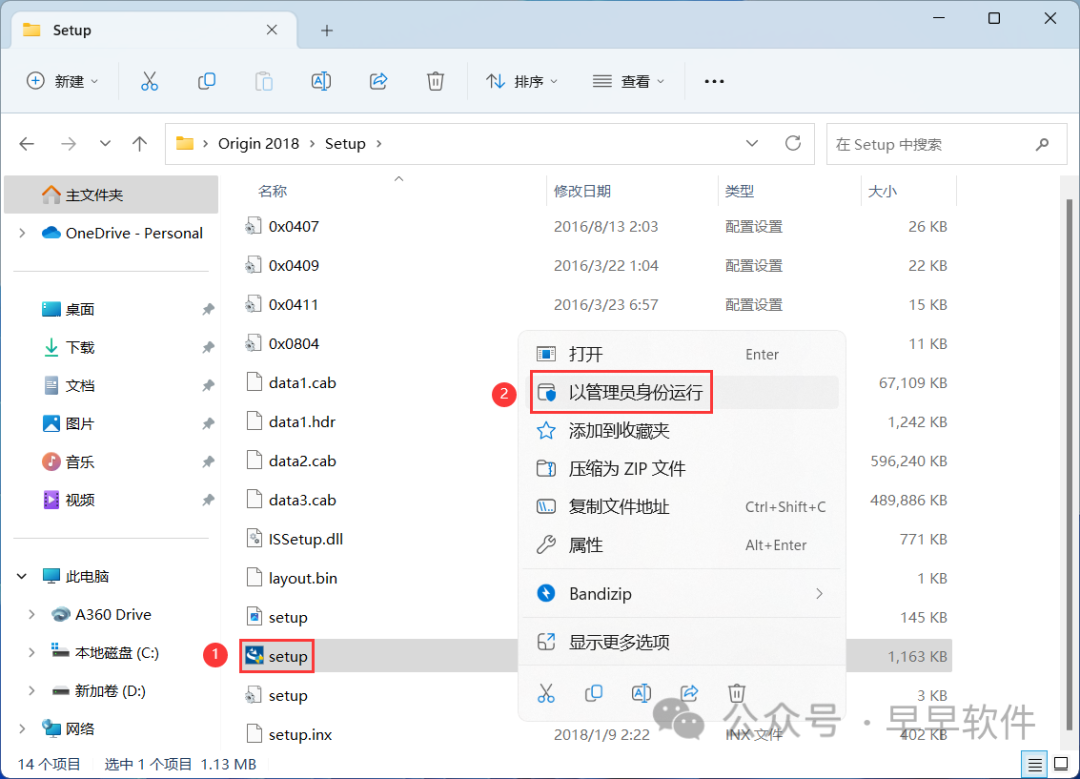This screenshot has height=779, width=1080.
Task: Go up one folder with up arrow
Action: pos(140,144)
